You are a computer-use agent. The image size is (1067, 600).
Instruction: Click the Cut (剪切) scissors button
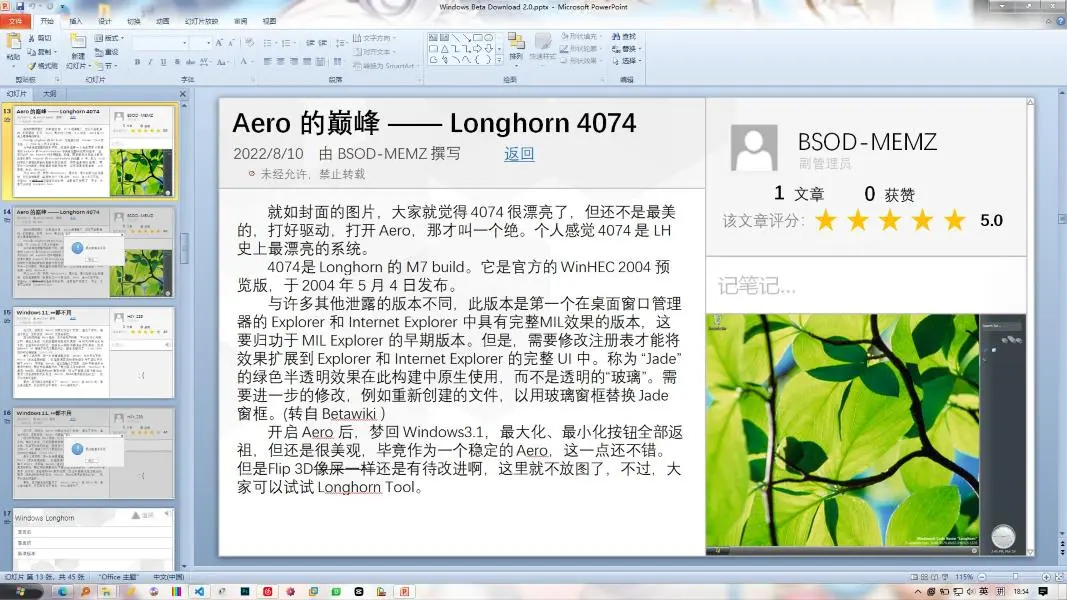(40, 38)
